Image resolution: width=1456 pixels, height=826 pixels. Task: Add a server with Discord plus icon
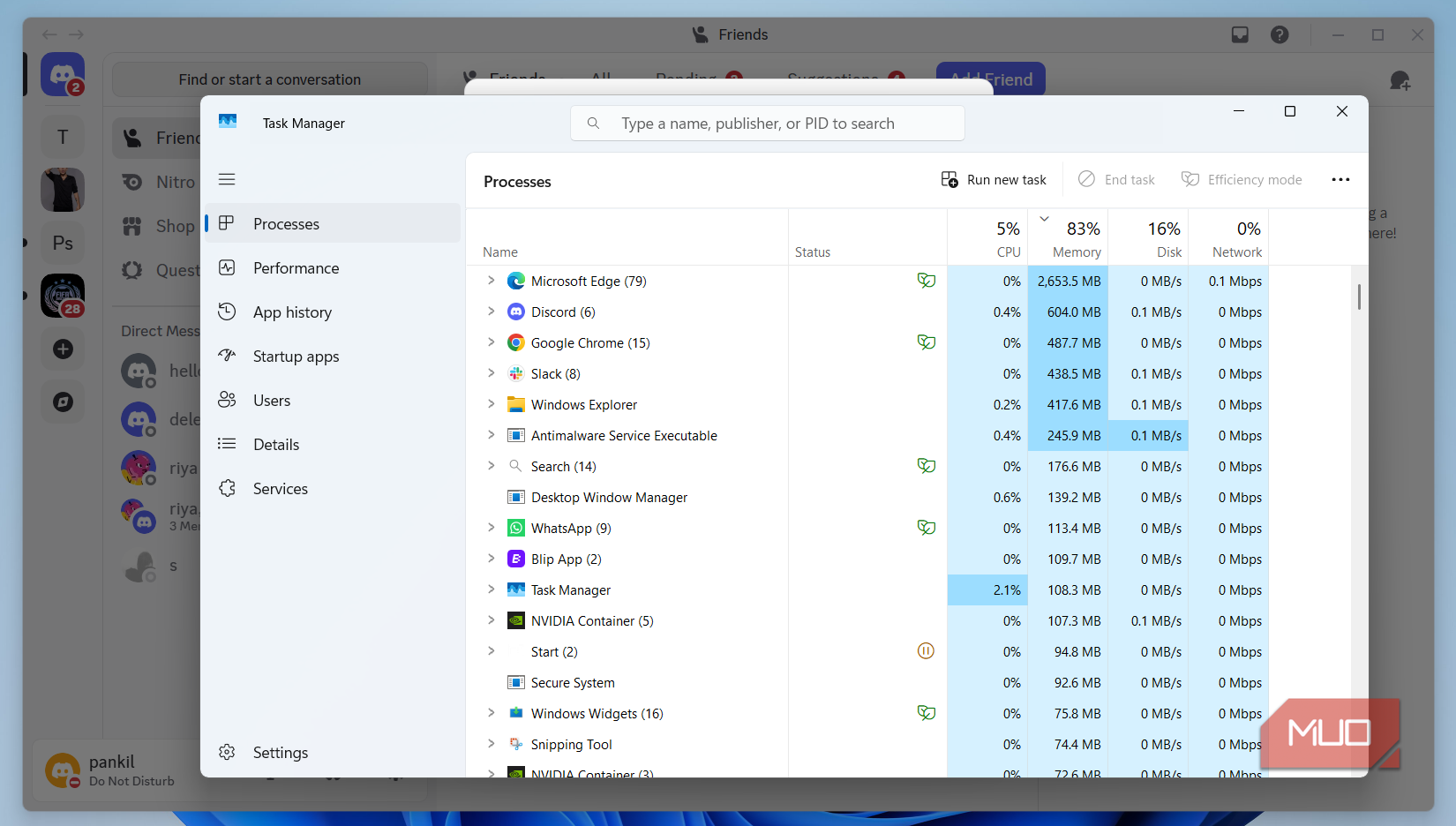click(x=63, y=349)
